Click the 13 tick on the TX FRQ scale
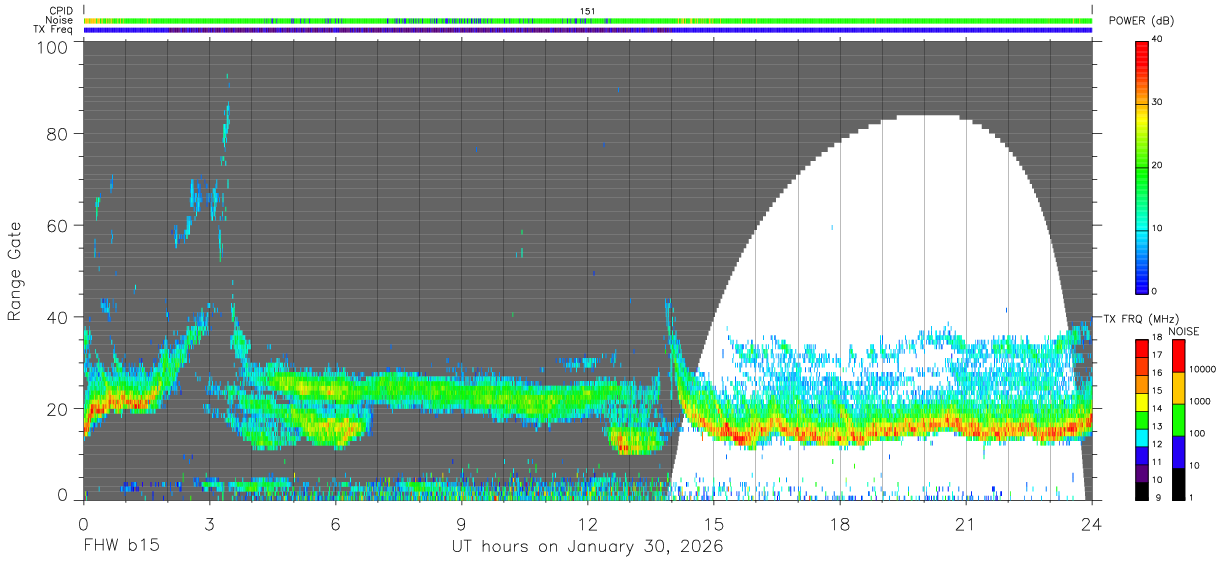 coord(1158,427)
